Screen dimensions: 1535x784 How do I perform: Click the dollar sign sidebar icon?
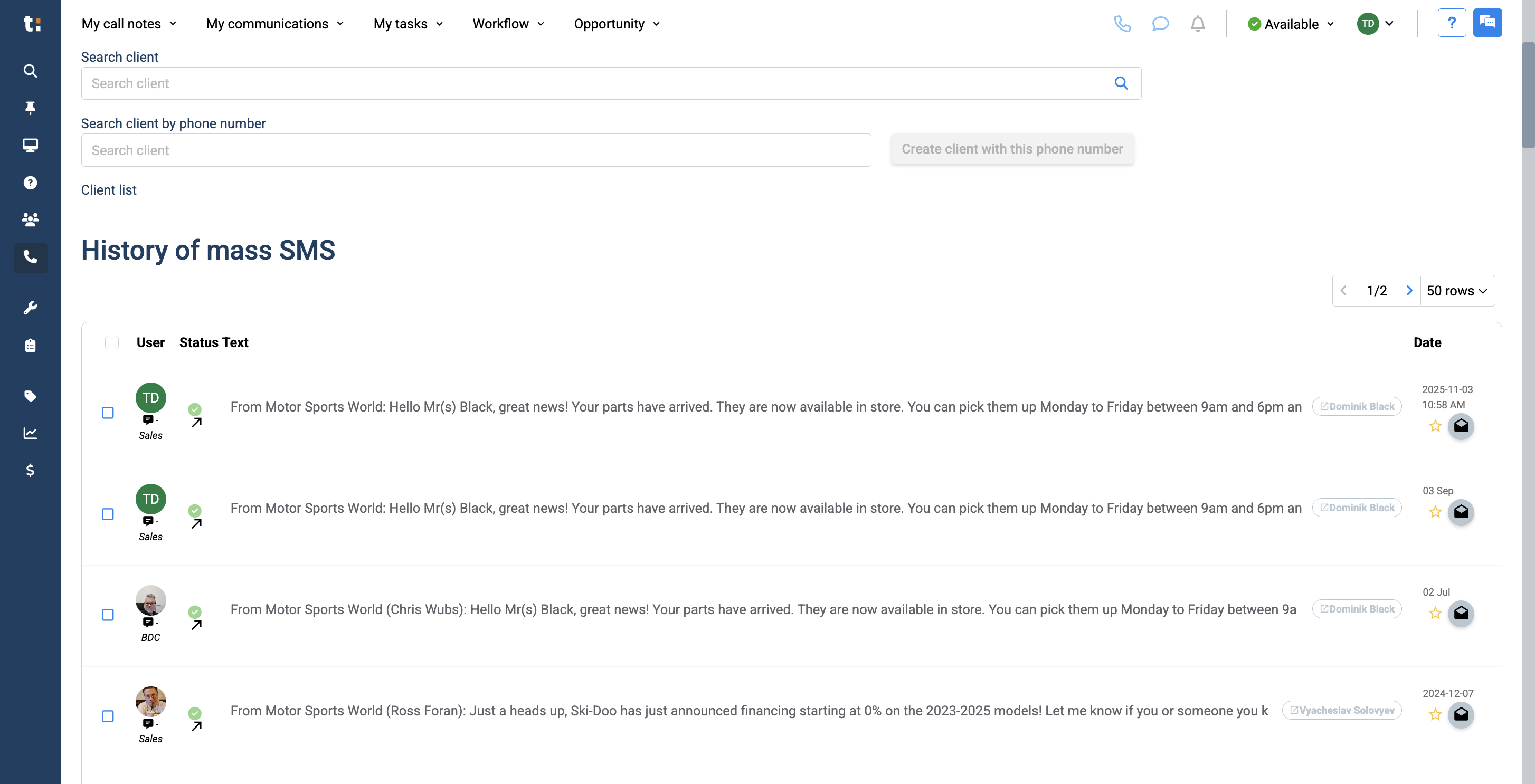coord(31,471)
